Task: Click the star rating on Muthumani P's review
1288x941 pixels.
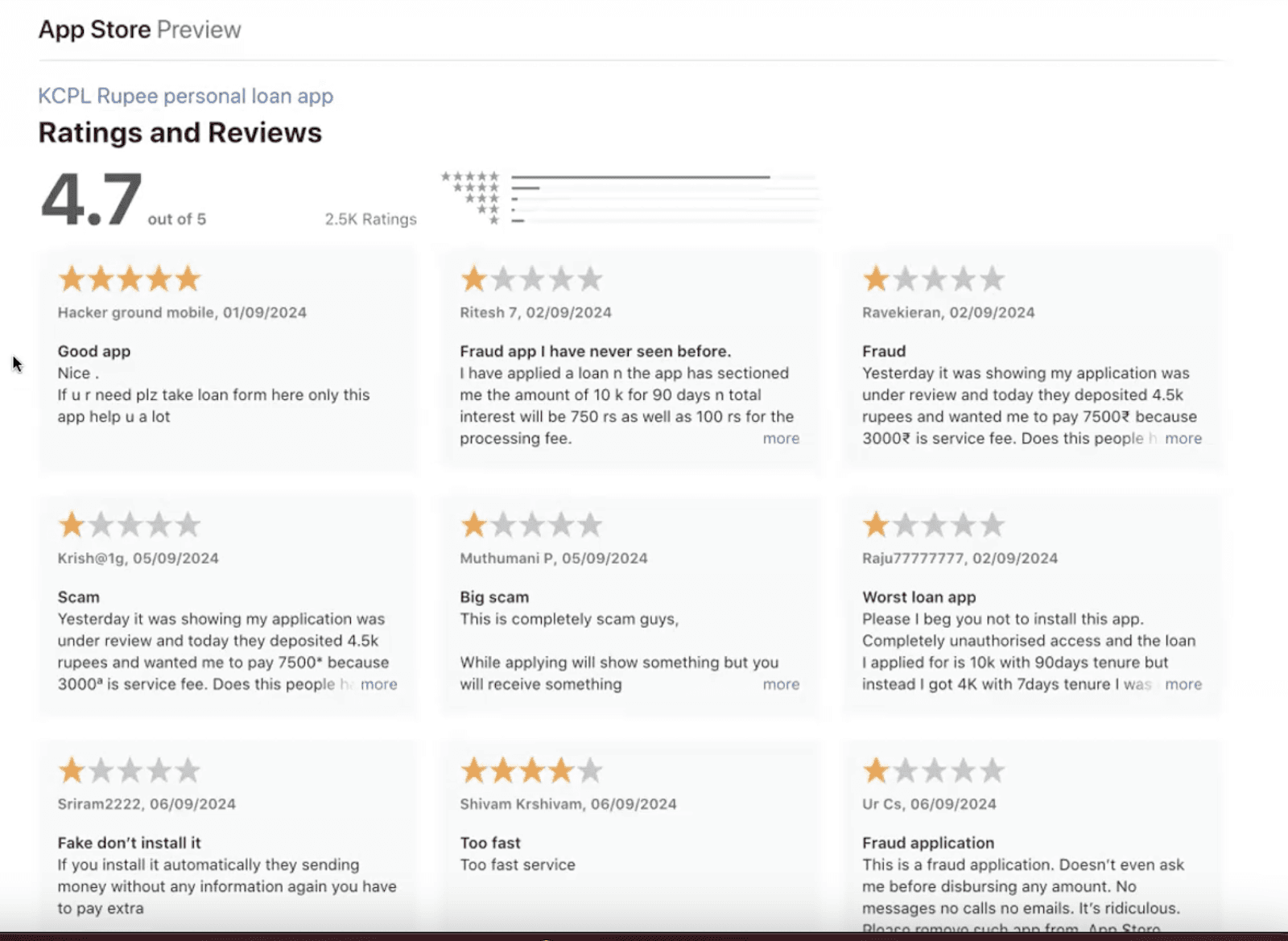Action: [x=531, y=525]
